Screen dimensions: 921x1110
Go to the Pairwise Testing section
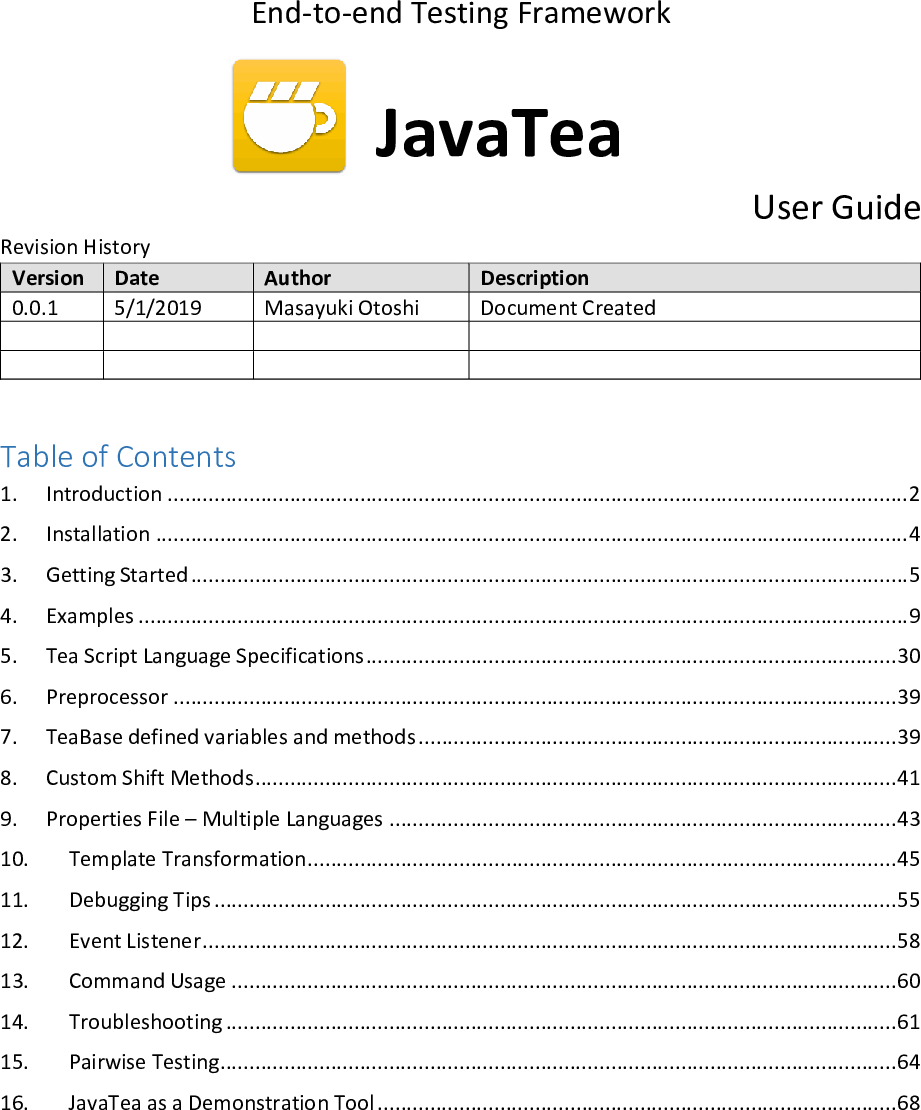(x=141, y=1062)
